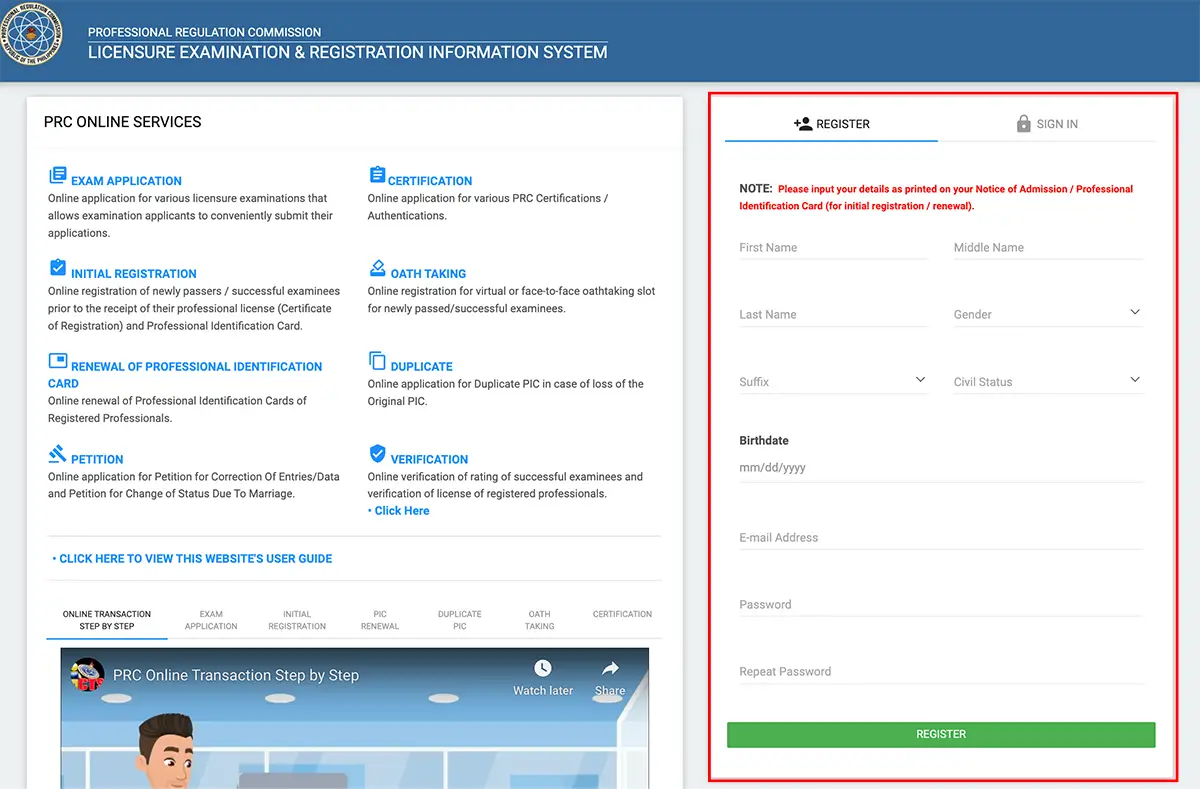The width and height of the screenshot is (1200, 789).
Task: Click the Verification shield icon
Action: [377, 454]
